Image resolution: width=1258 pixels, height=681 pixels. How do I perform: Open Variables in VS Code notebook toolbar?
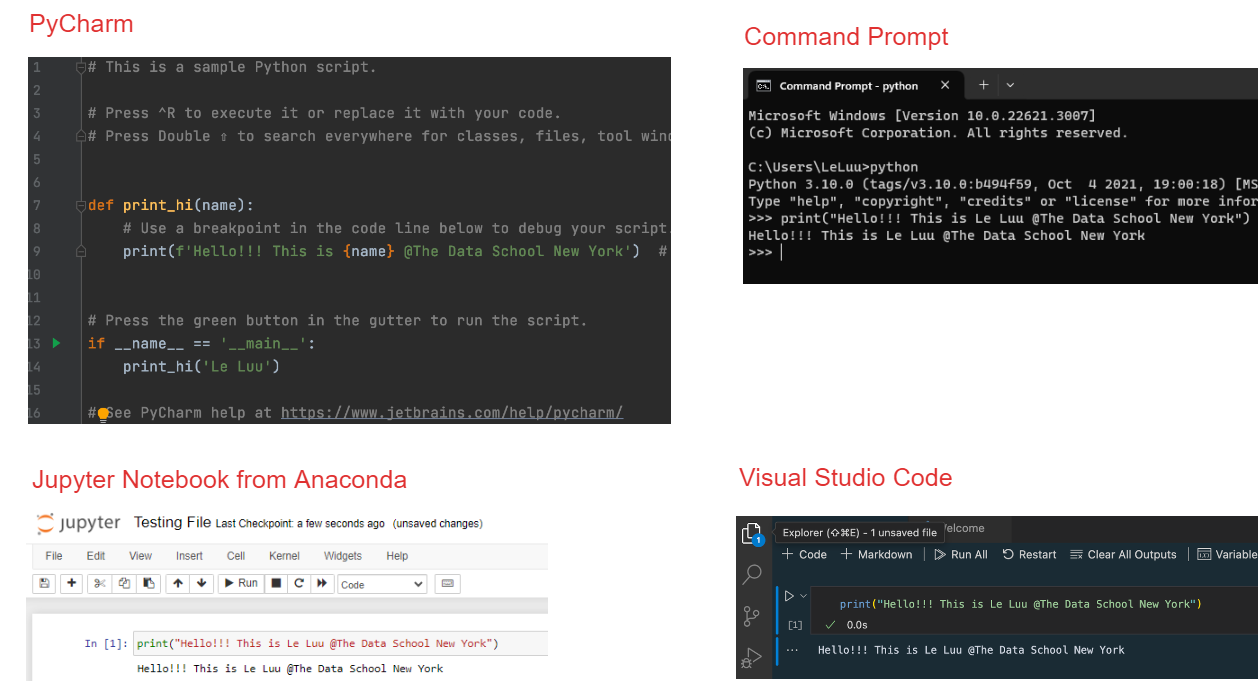coord(1227,554)
